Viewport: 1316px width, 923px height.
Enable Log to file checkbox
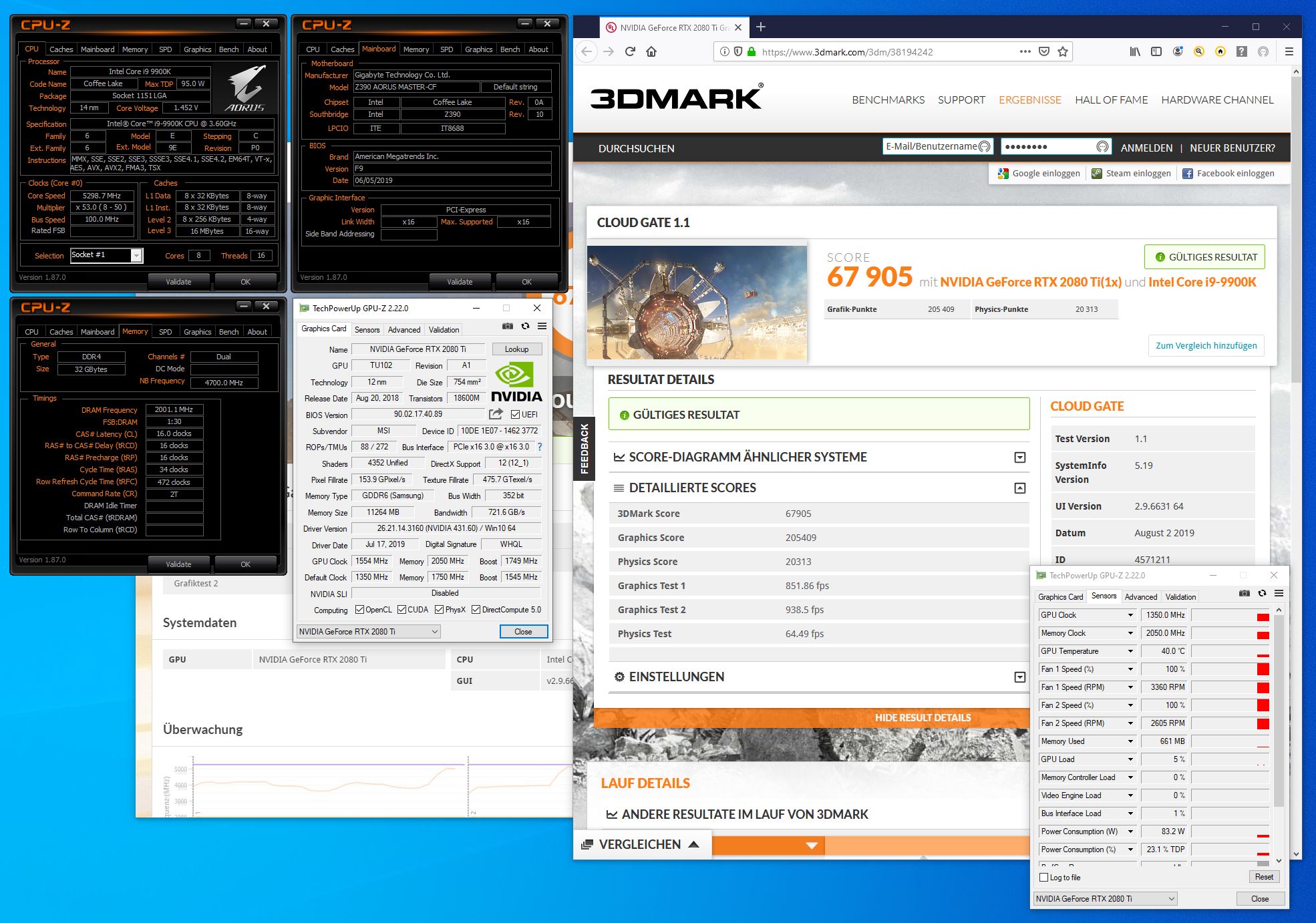pyautogui.click(x=1044, y=878)
